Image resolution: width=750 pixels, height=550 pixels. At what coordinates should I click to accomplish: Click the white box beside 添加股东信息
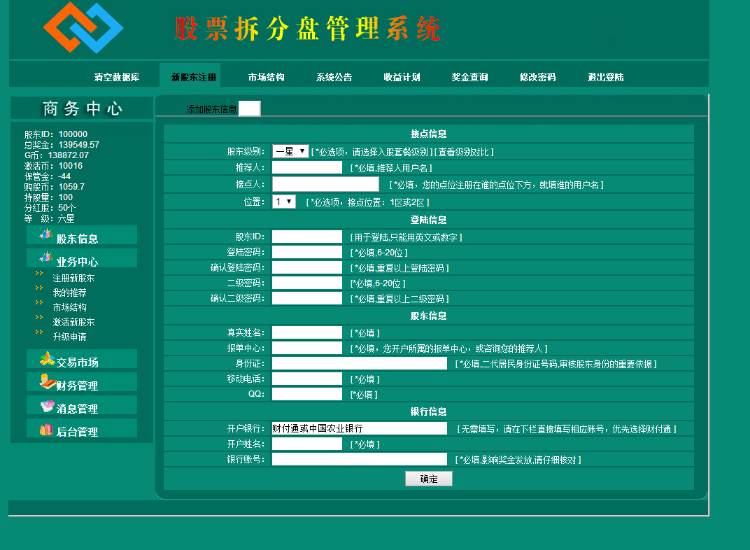[x=250, y=109]
